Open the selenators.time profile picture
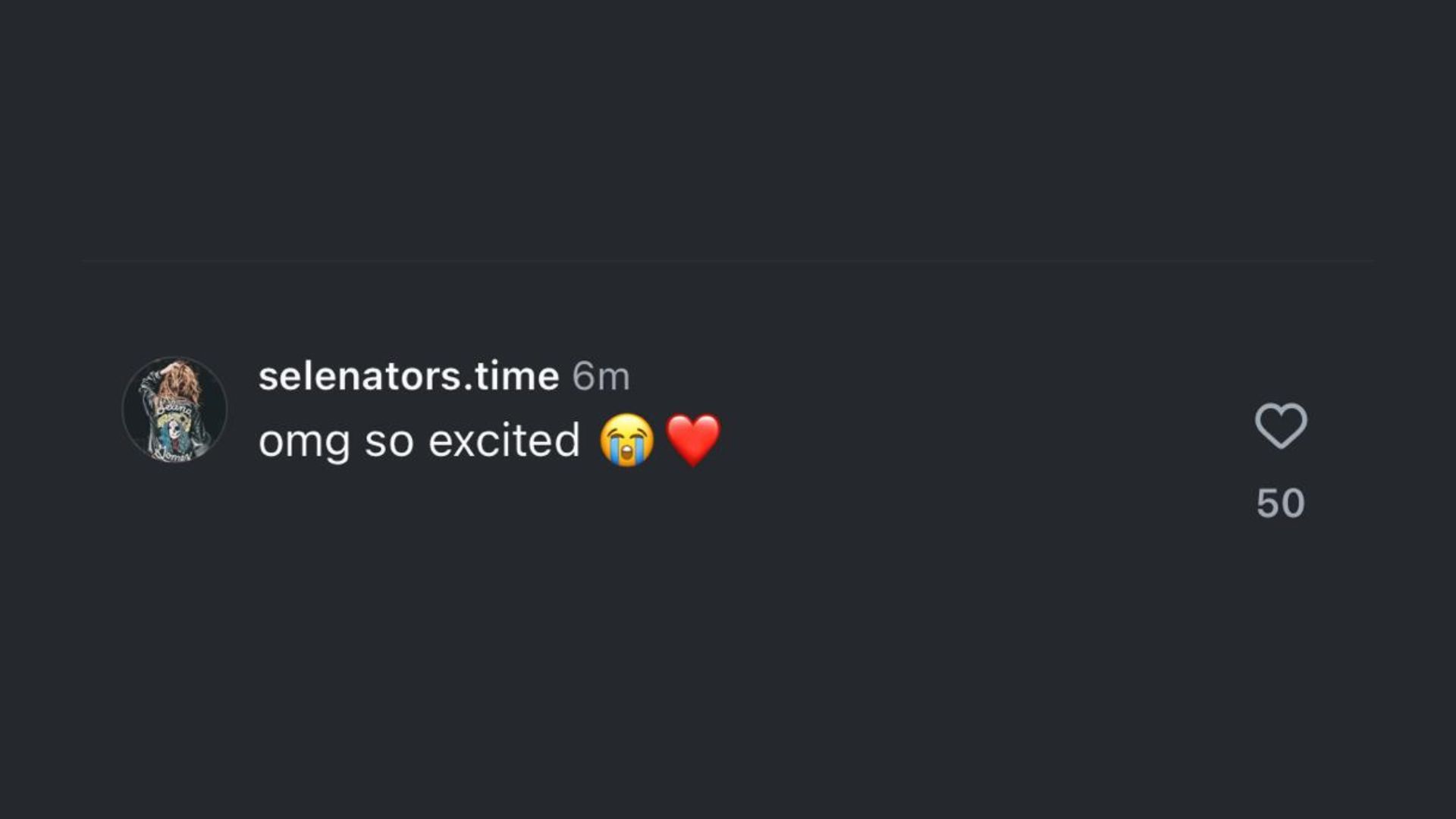1456x819 pixels. [x=174, y=410]
